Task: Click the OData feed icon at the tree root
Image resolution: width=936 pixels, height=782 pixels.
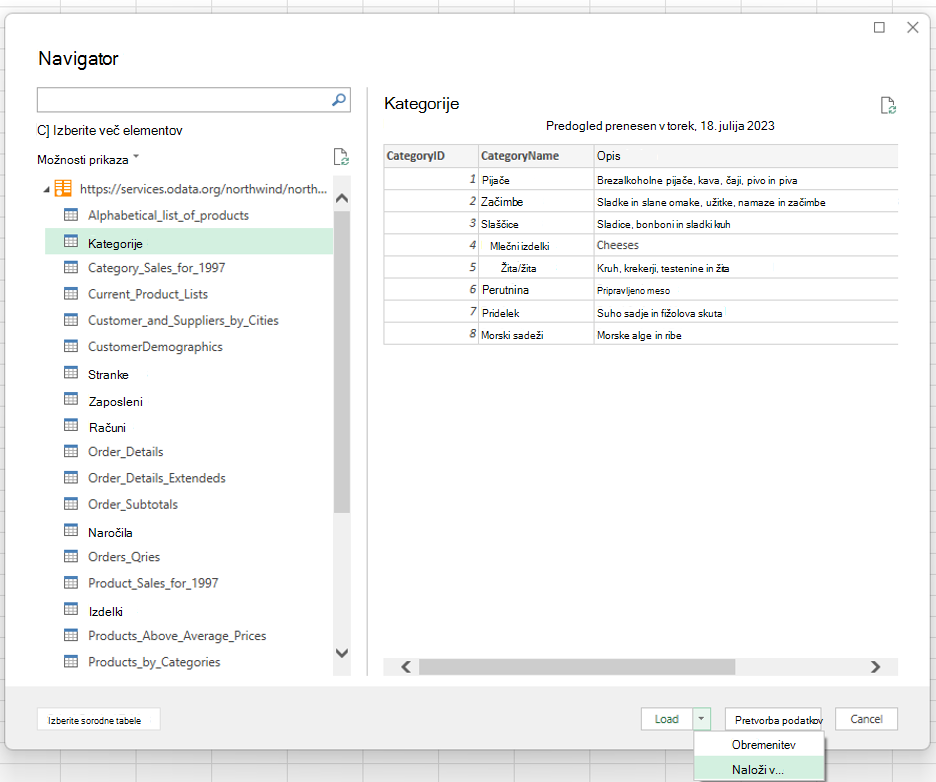Action: (63, 189)
